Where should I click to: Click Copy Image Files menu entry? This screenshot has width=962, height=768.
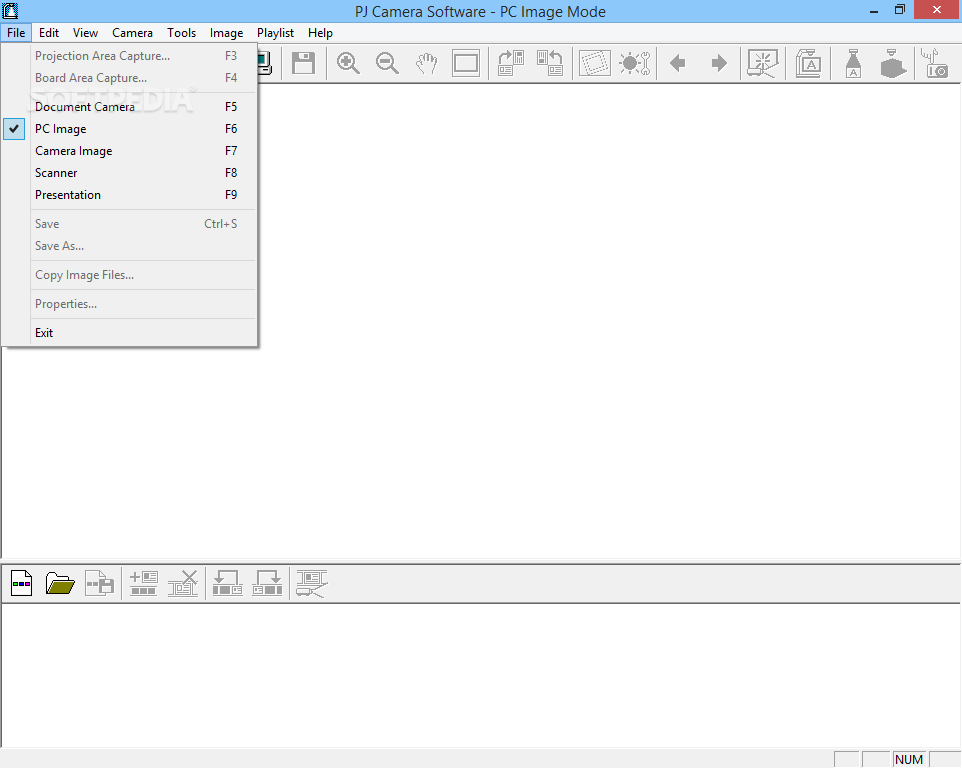(x=129, y=275)
